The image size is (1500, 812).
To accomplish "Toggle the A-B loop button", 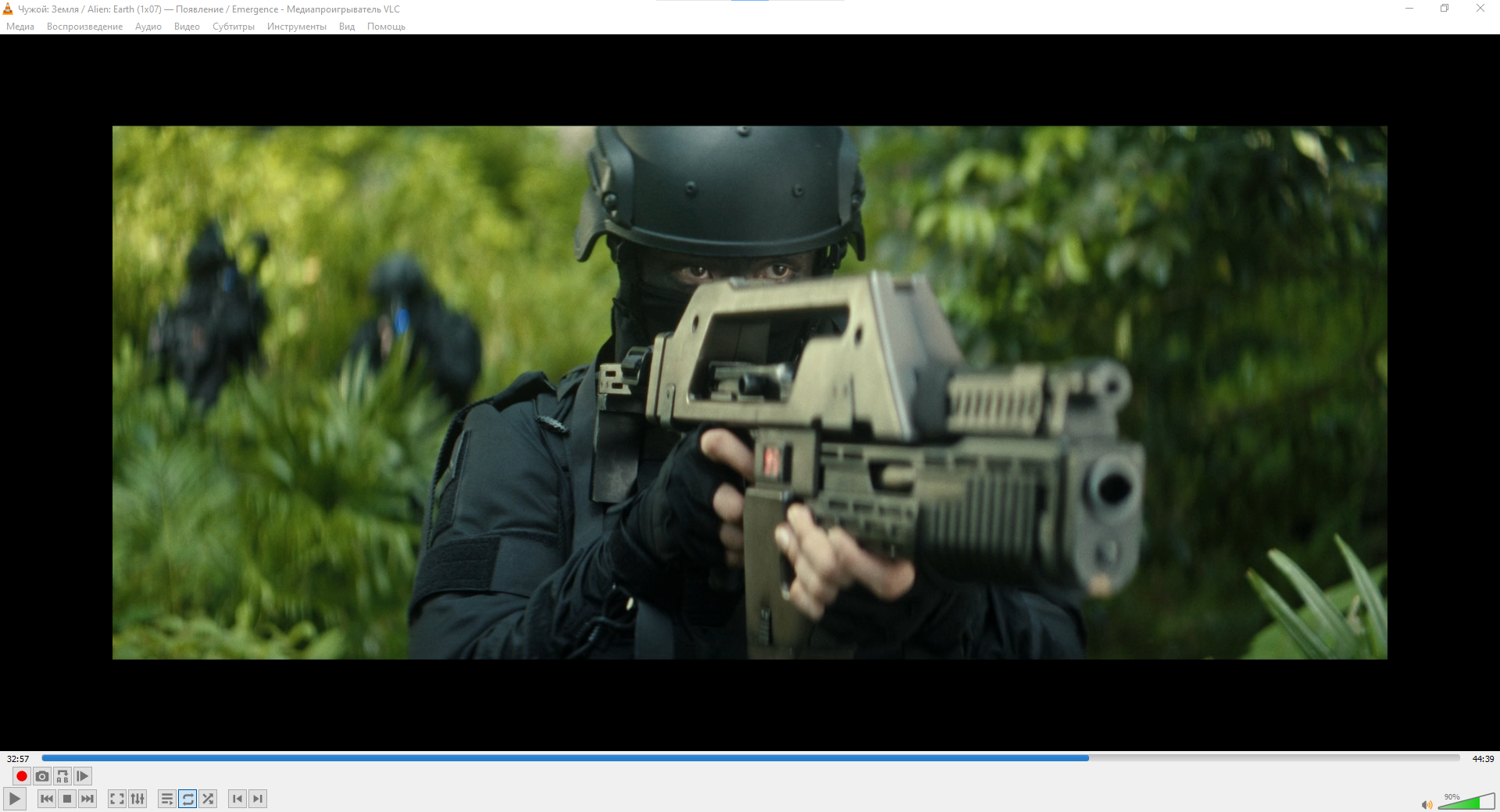I will pos(62,776).
